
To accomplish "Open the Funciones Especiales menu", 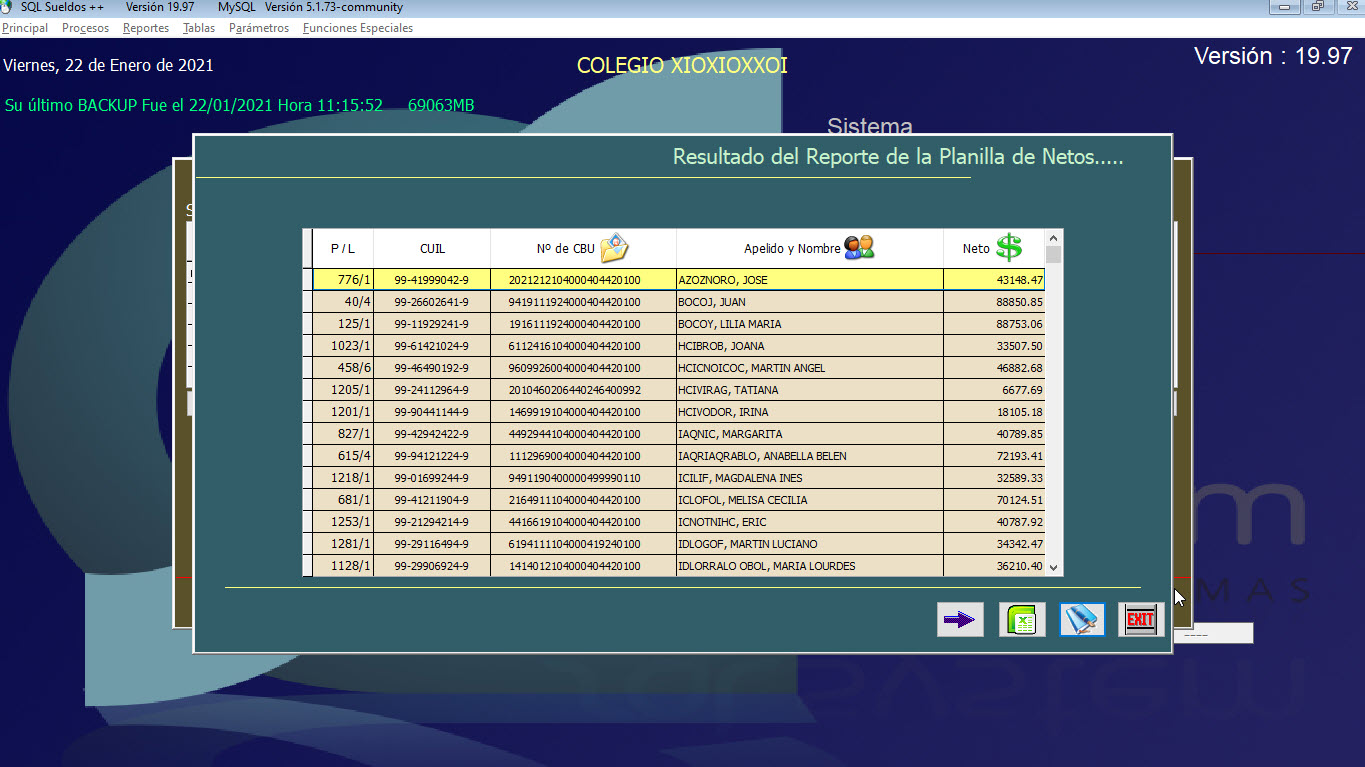I will [x=358, y=28].
